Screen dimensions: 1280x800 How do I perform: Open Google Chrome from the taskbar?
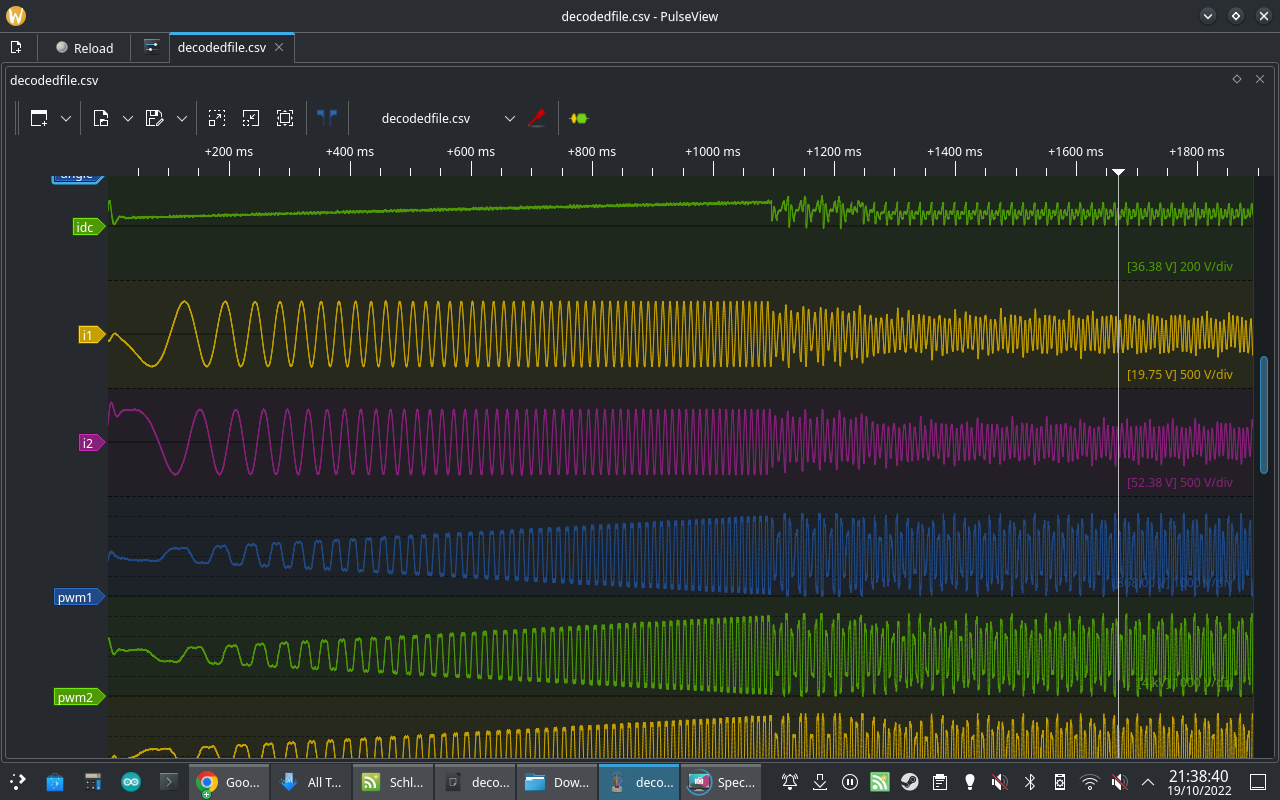click(x=229, y=782)
